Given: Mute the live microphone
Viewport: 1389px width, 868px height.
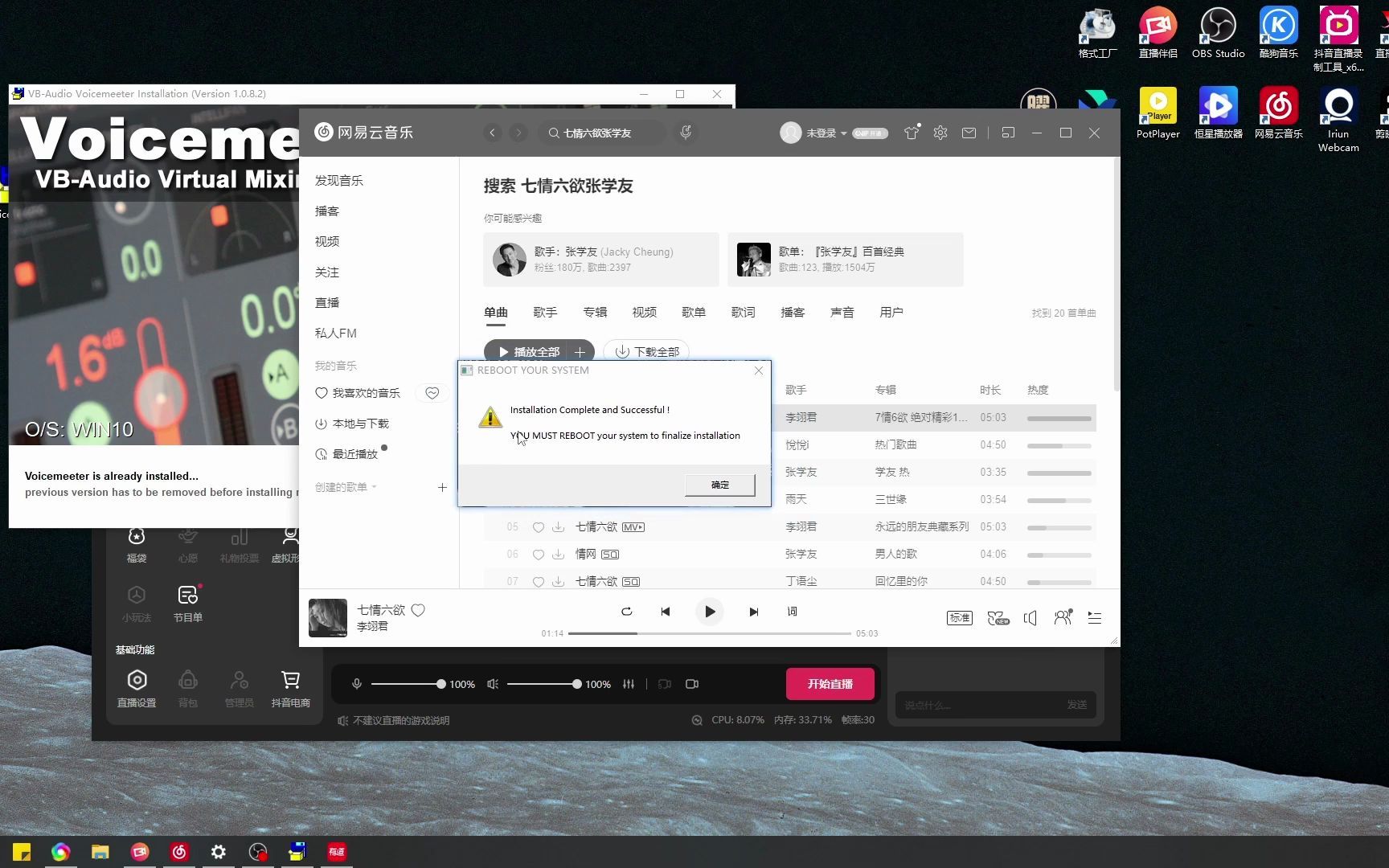Looking at the screenshot, I should tap(357, 684).
